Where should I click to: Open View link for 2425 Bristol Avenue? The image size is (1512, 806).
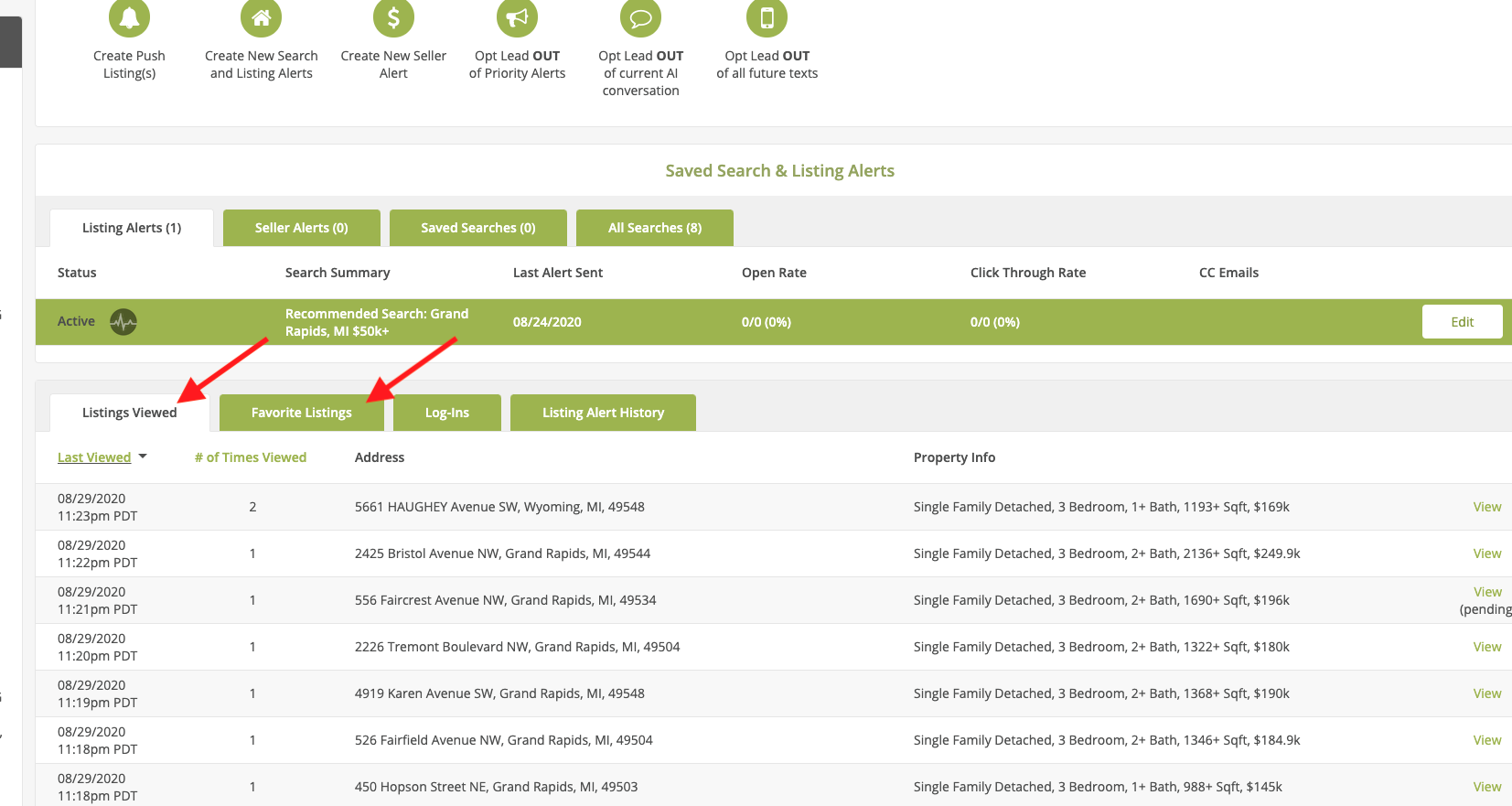click(x=1486, y=553)
